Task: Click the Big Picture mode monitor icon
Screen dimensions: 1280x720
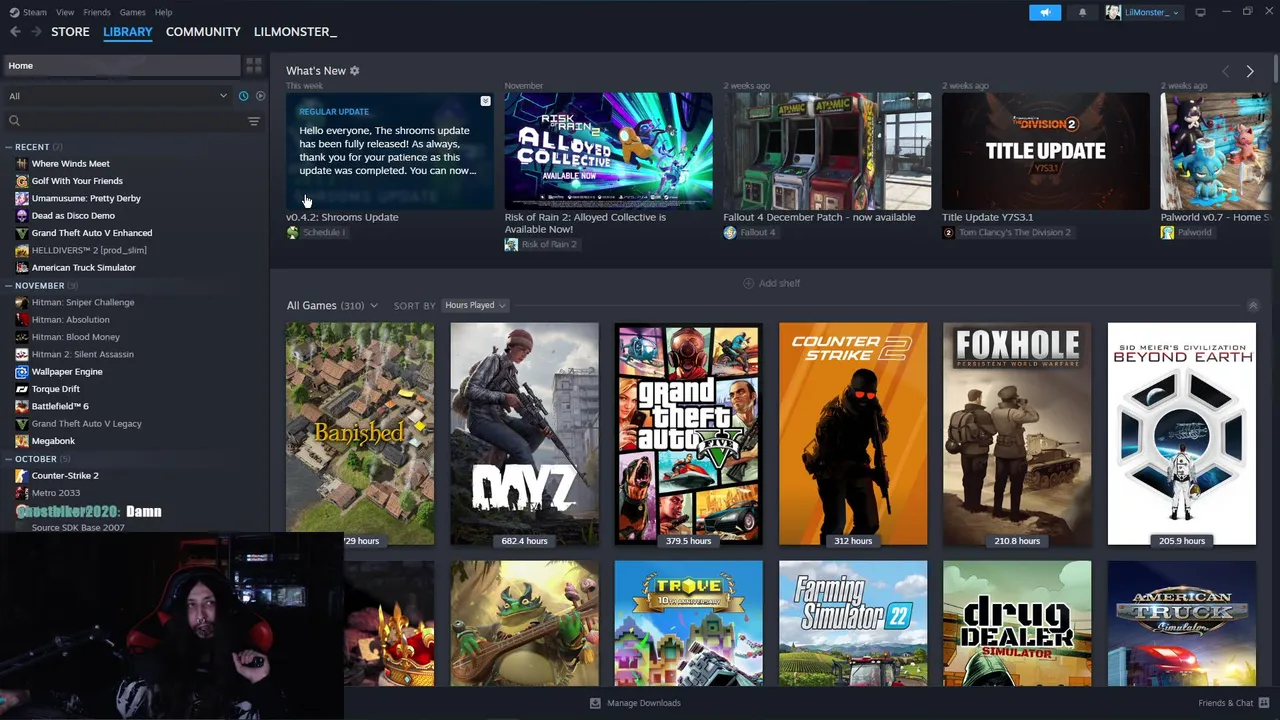Action: (1201, 12)
